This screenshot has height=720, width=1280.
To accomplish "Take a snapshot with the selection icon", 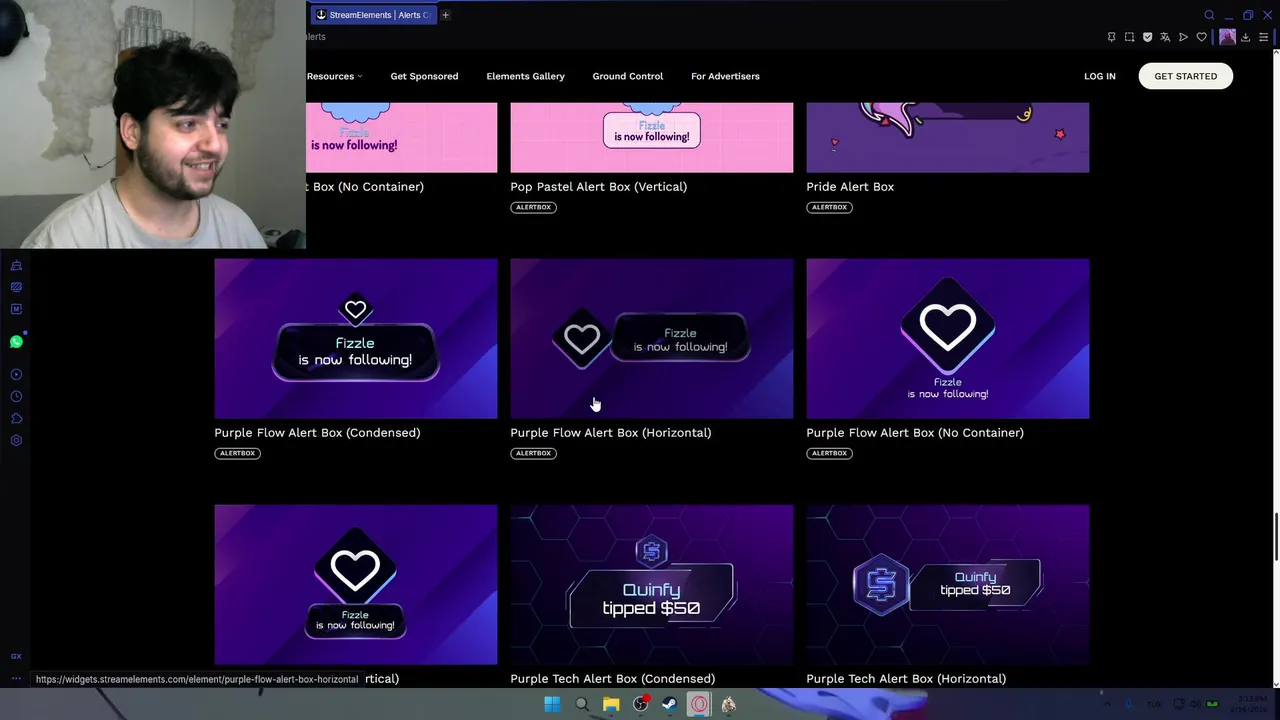I will pos(1129,37).
